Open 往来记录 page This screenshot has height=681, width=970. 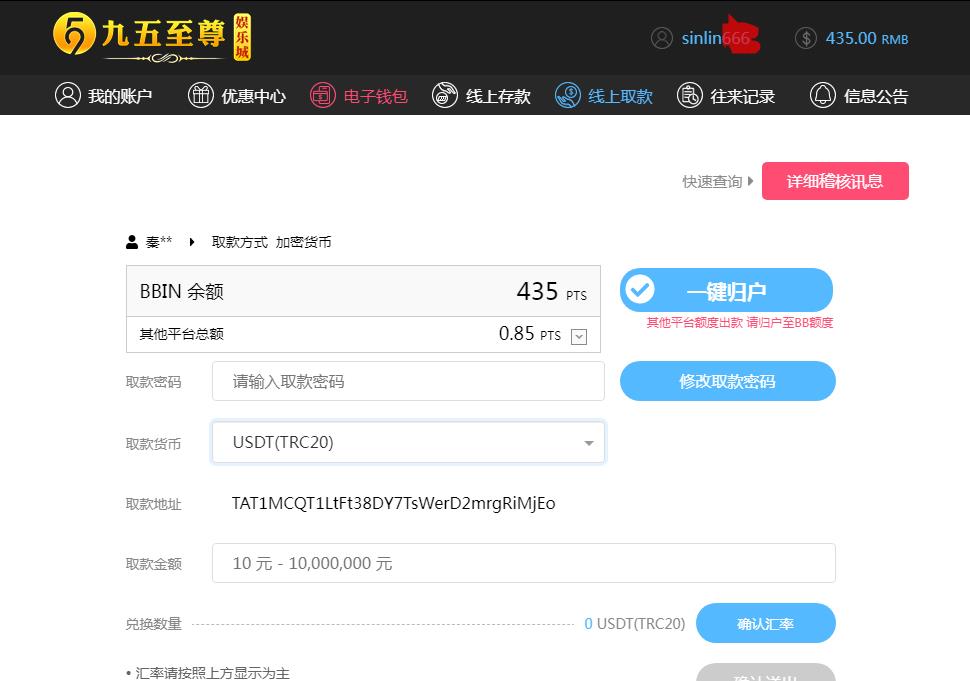click(x=726, y=96)
